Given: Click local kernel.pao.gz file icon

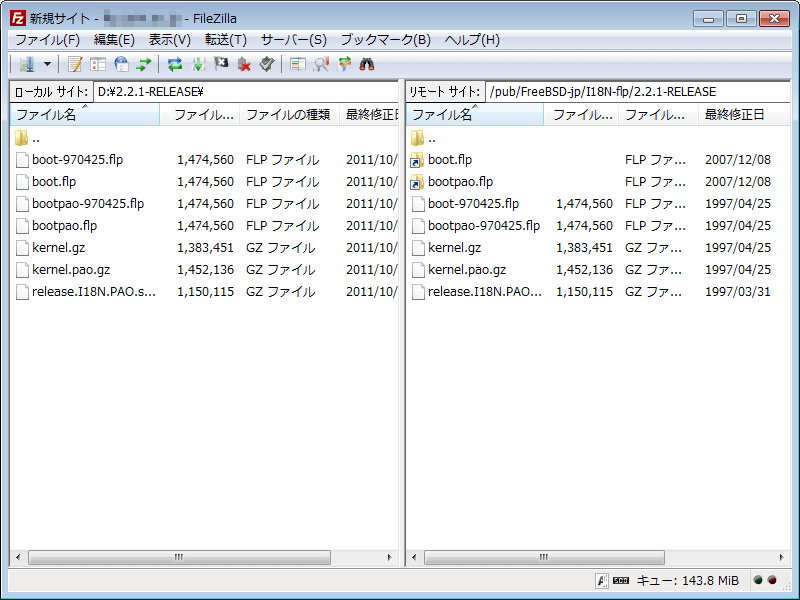Looking at the screenshot, I should click(x=22, y=269).
